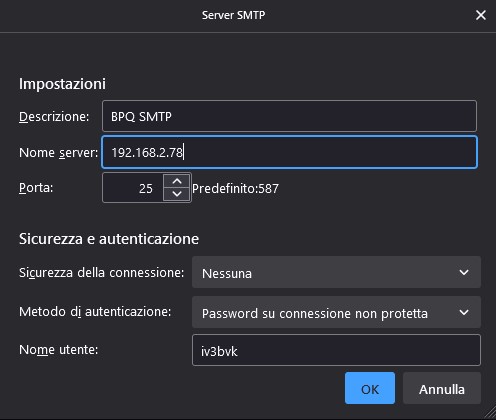This screenshot has width=496, height=420.
Task: Click the Porta label
Action: 36,188
